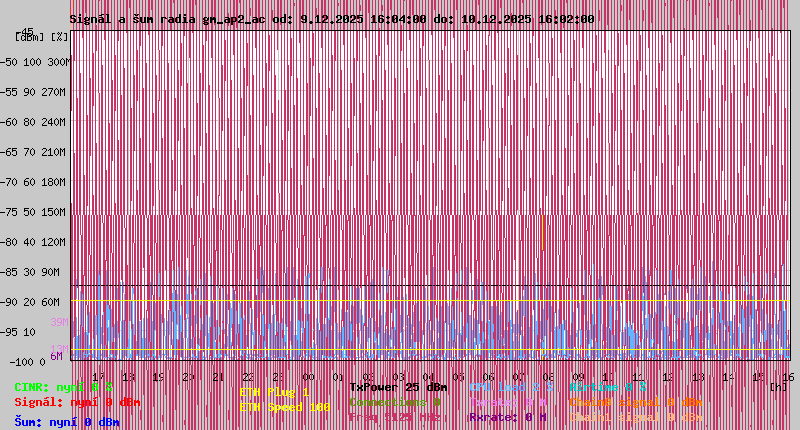The height and width of the screenshot is (430, 800).
Task: Click the '-95 10' axis label
Action: (18, 333)
